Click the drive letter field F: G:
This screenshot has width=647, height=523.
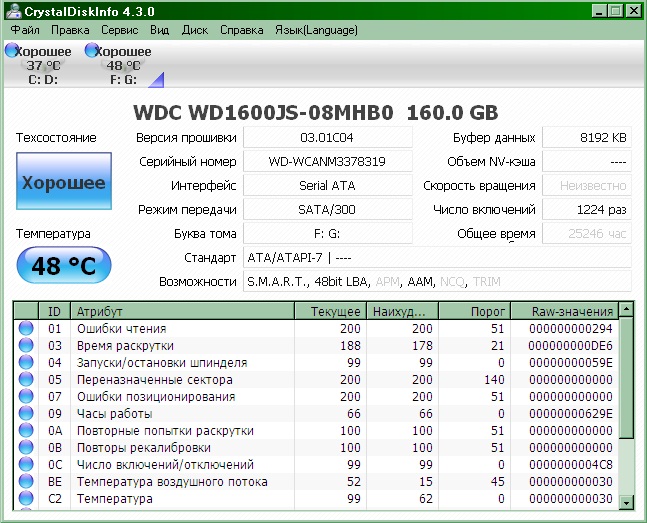[x=328, y=234]
